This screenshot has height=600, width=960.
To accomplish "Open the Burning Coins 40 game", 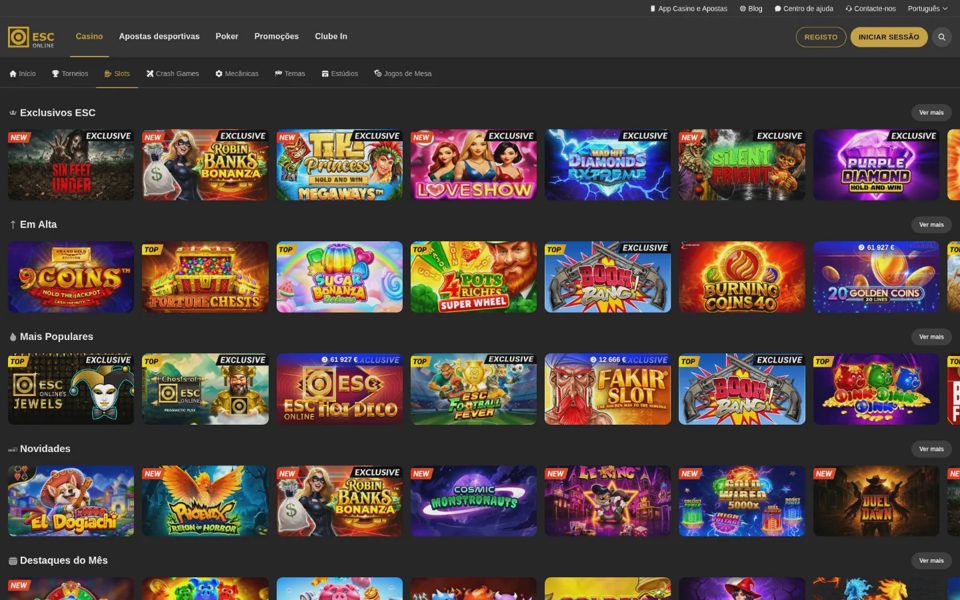I will (741, 277).
